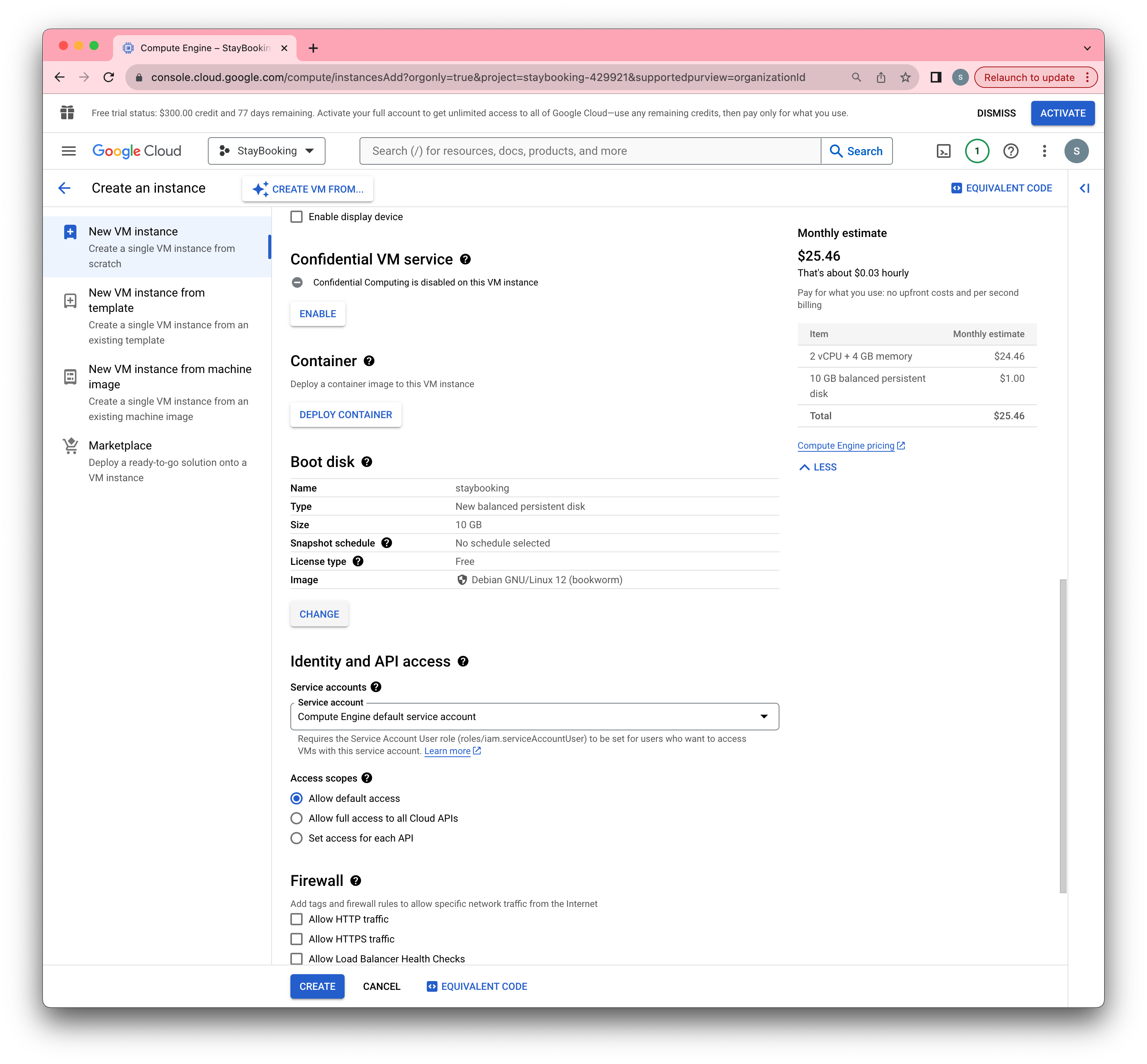Open the Service account dropdown
The height and width of the screenshot is (1064, 1147).
pos(534,716)
